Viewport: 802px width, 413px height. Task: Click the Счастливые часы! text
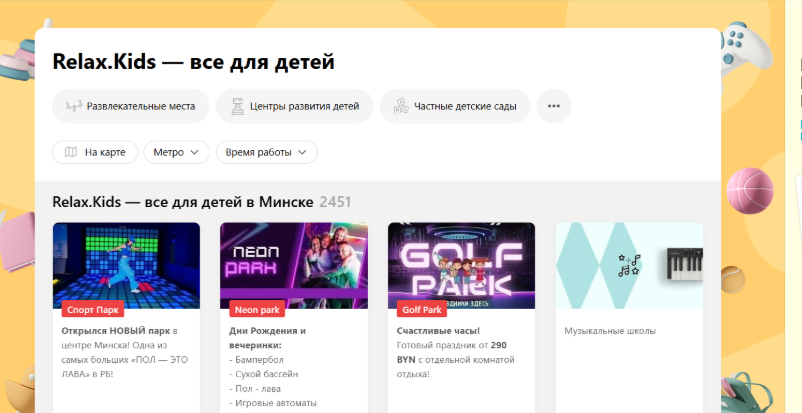438,331
